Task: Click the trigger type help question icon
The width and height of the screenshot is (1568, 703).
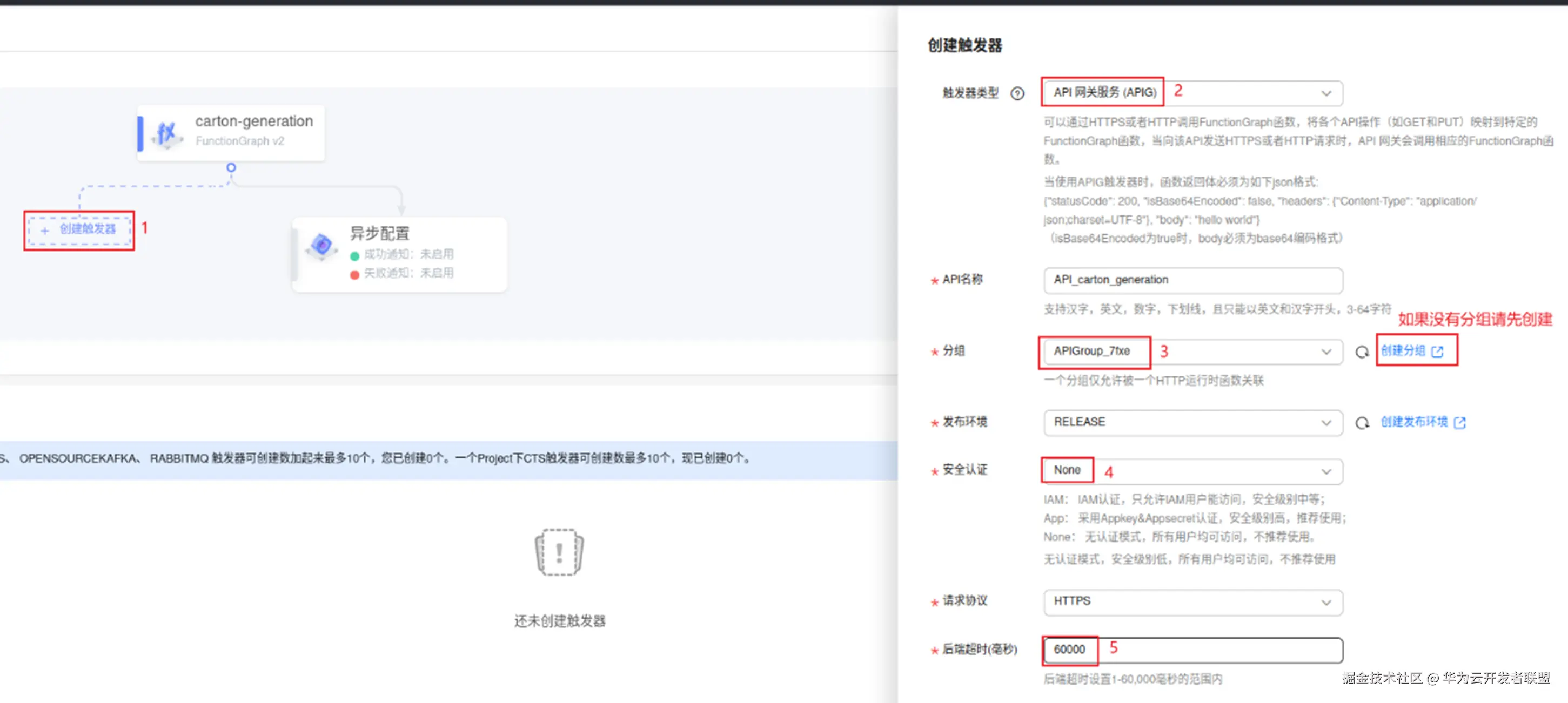Action: pos(1017,93)
